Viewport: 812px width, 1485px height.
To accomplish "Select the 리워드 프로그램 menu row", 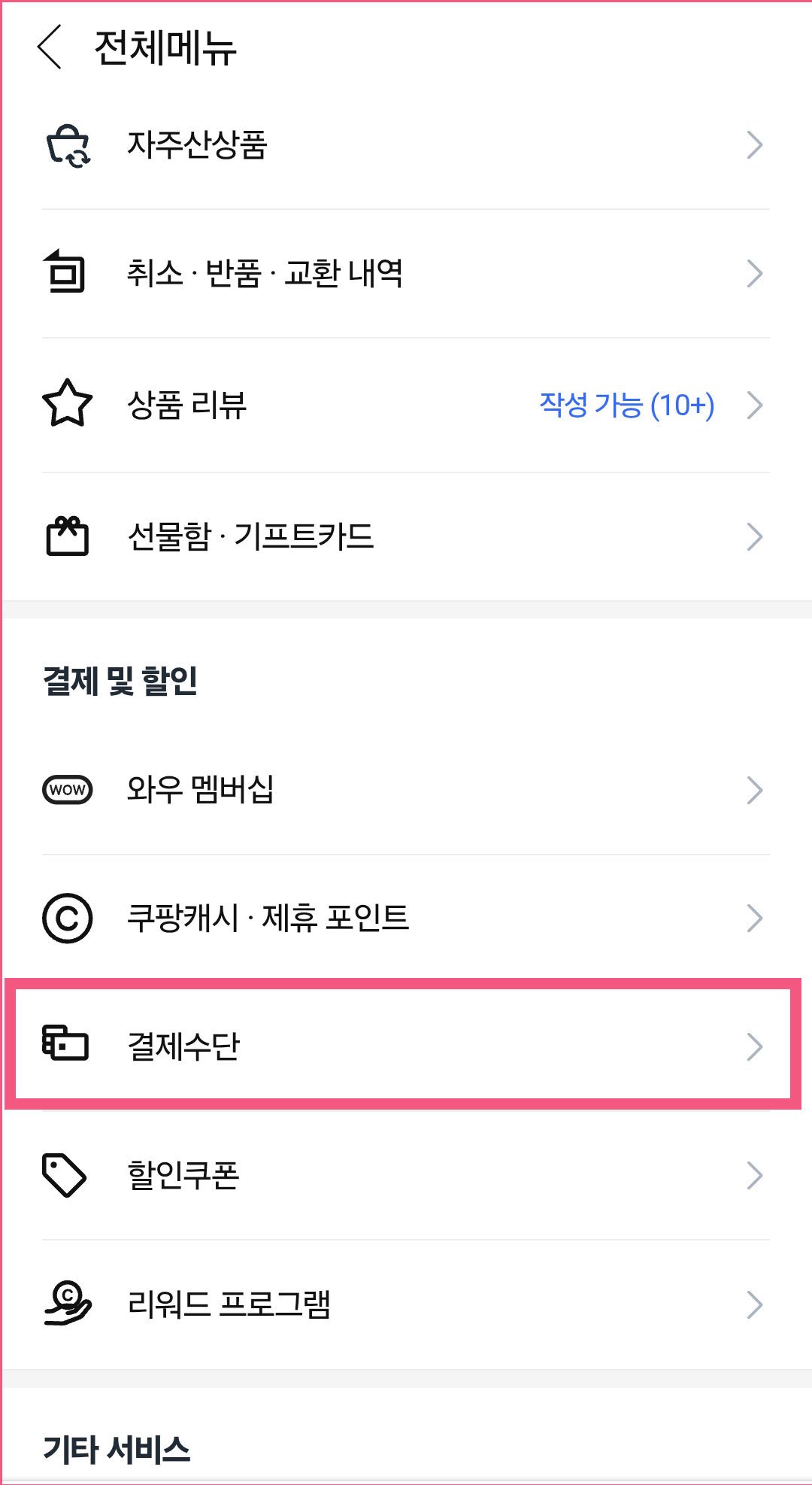I will [x=231, y=1303].
